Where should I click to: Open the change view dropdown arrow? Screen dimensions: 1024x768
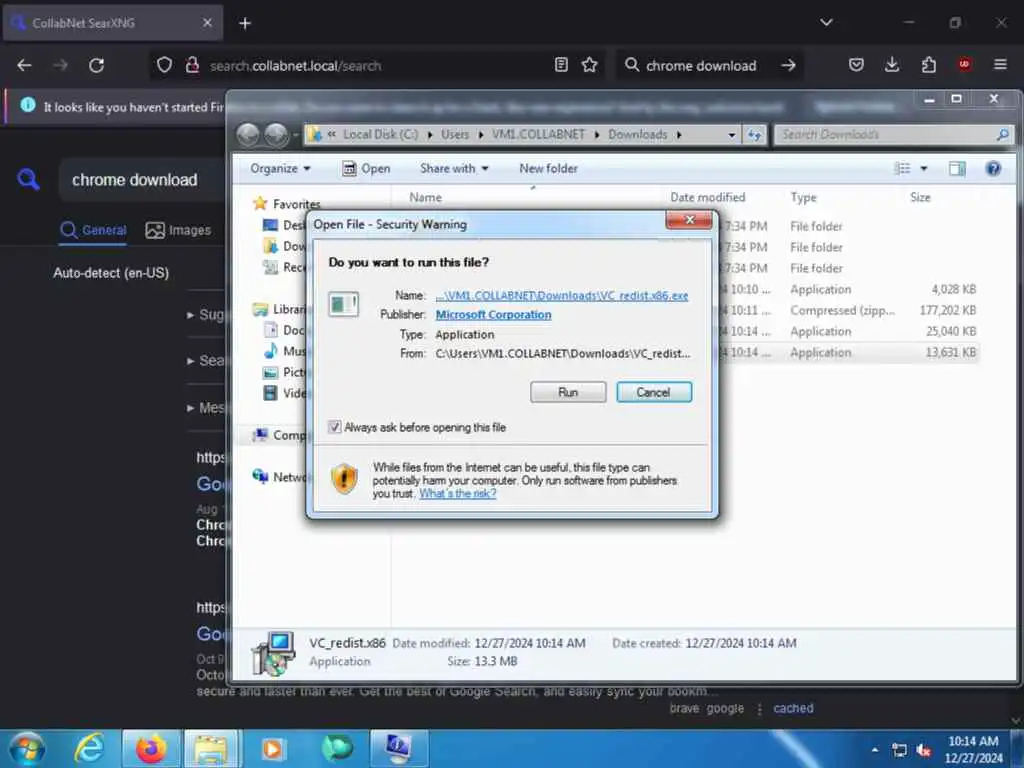point(924,168)
